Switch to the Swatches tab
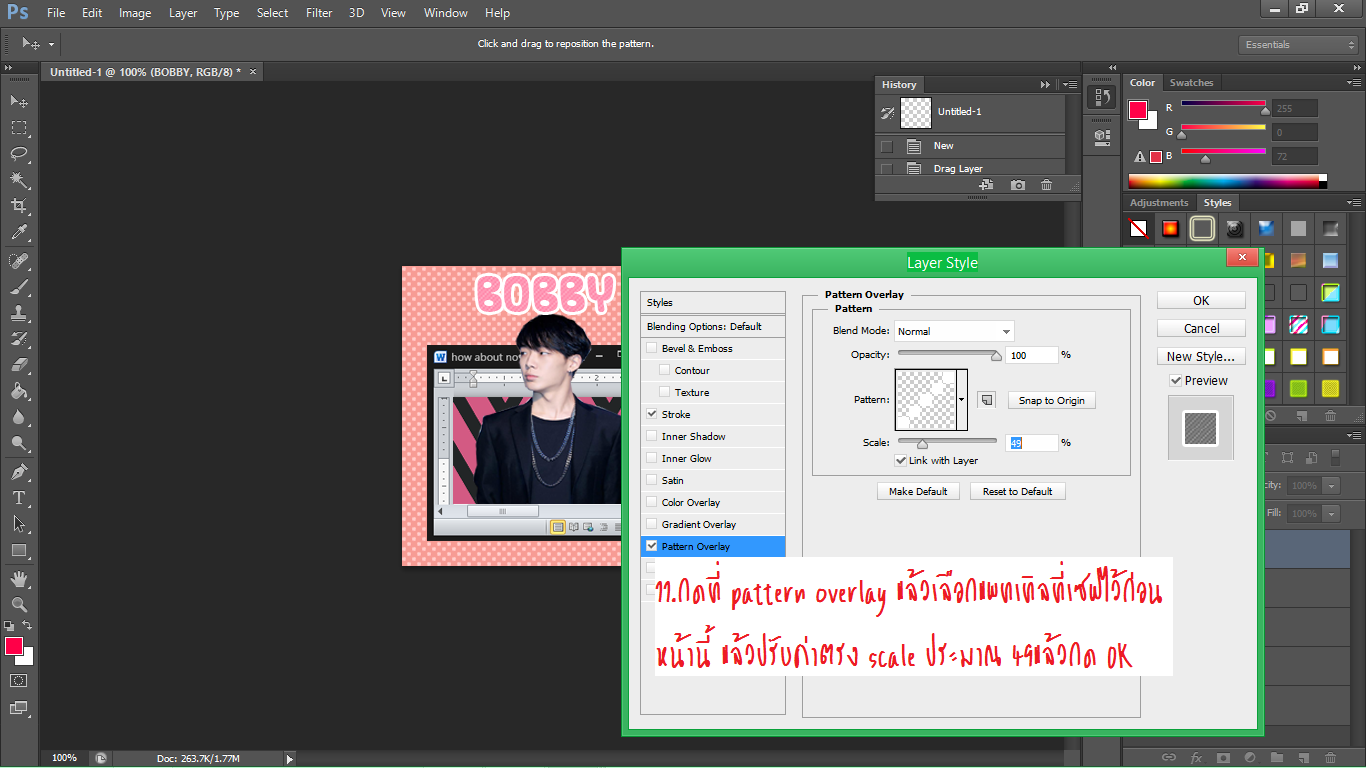 [1191, 83]
